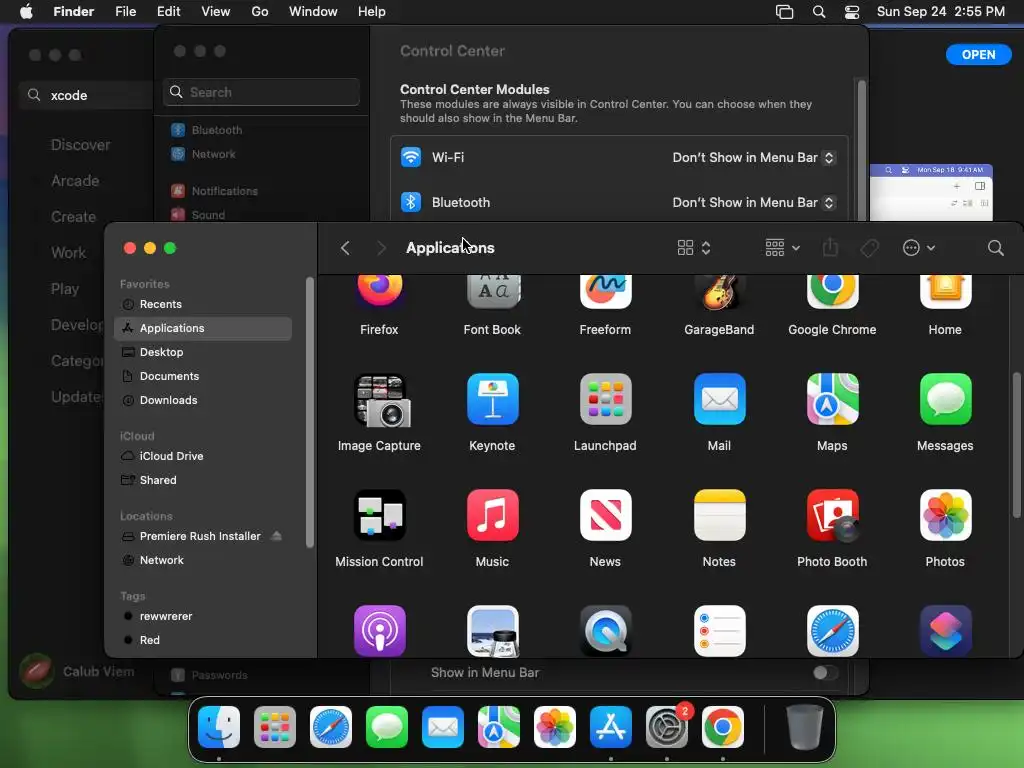Select the QuickTime Player app icon
Viewport: 1024px width, 768px height.
point(605,631)
